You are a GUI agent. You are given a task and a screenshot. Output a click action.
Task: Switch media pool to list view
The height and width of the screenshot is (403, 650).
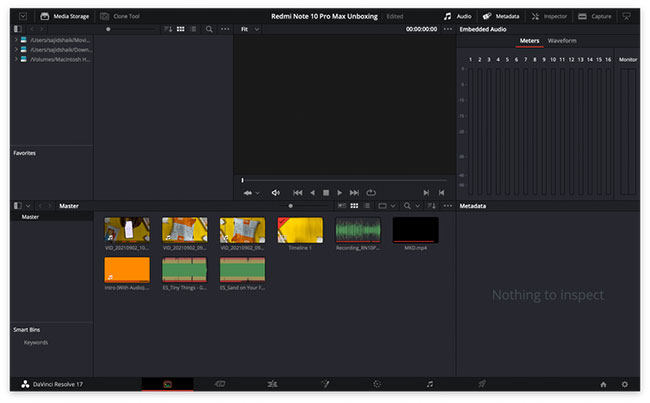click(x=367, y=206)
